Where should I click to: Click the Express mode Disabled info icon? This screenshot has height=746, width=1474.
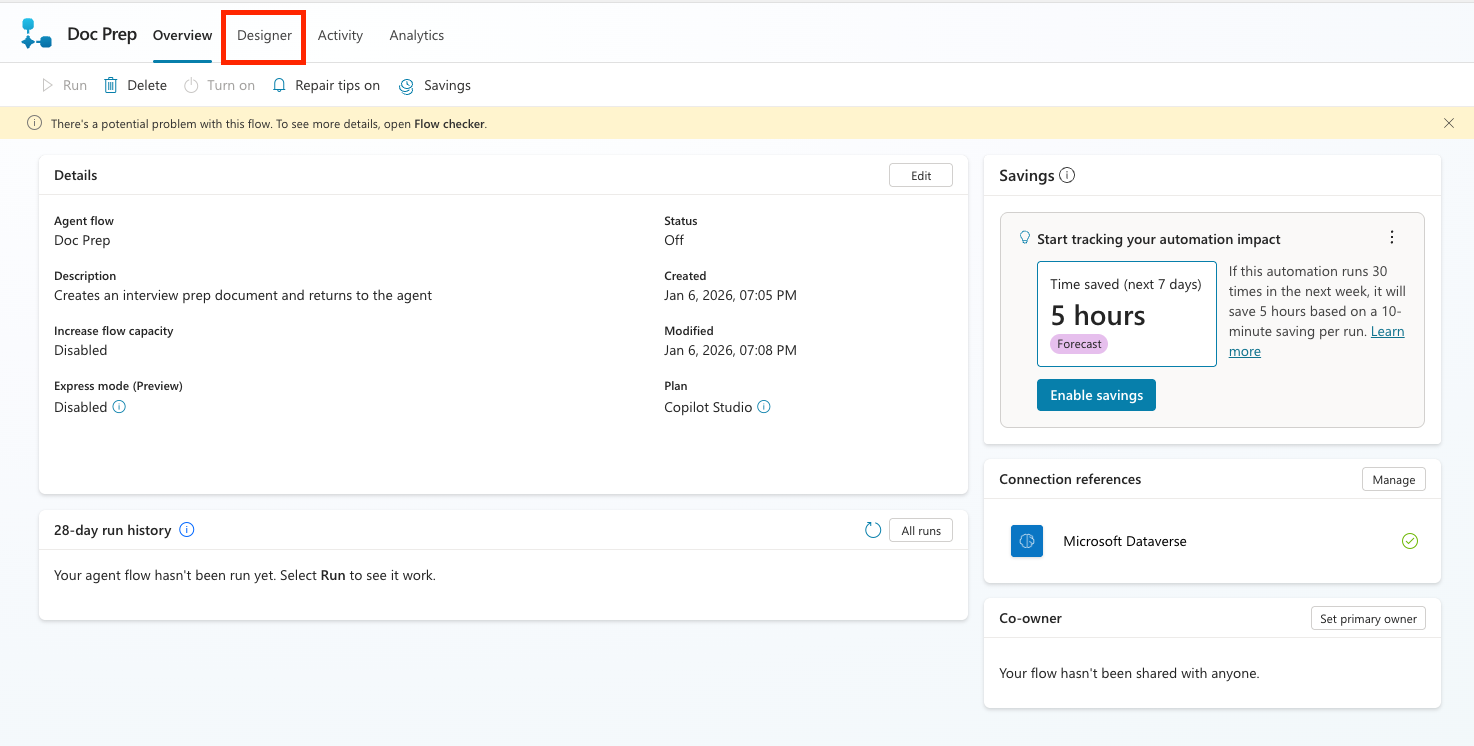(x=119, y=407)
